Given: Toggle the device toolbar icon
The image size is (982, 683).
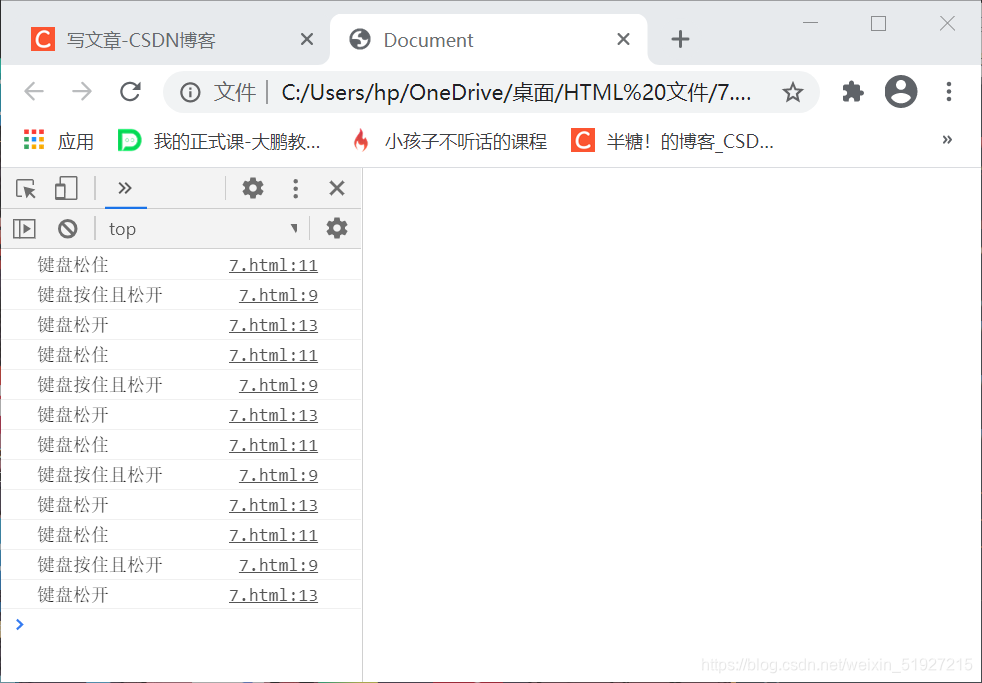Looking at the screenshot, I should 66,188.
